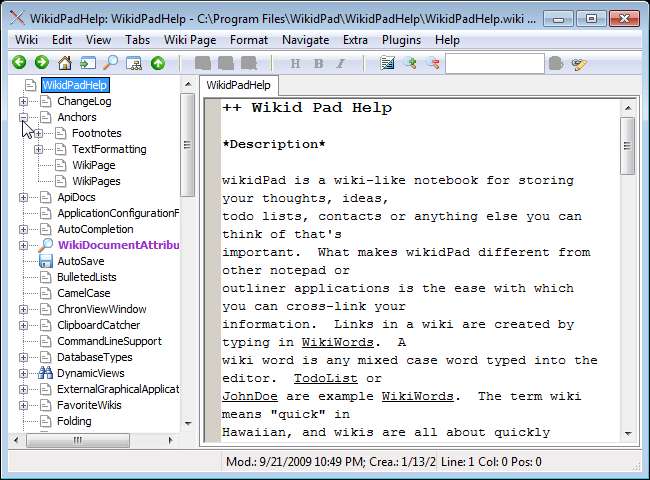Open the Navigate menu
The height and width of the screenshot is (480, 650).
click(x=306, y=40)
